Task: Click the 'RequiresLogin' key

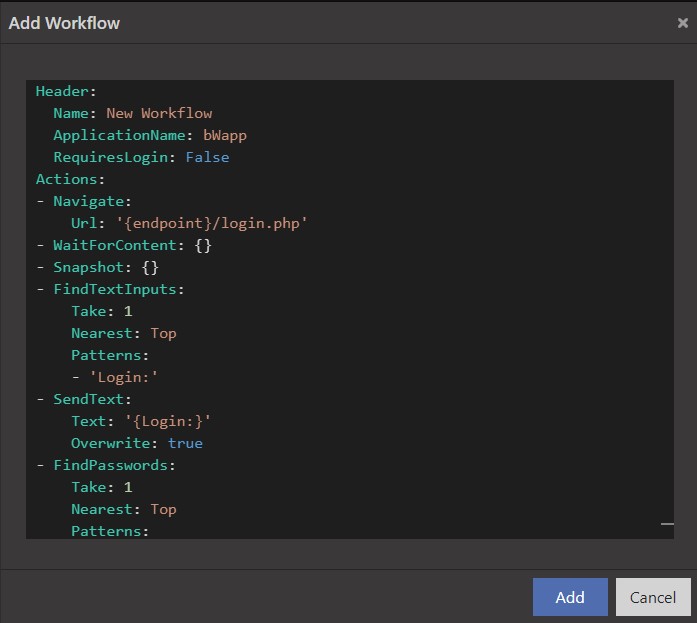Action: [111, 157]
